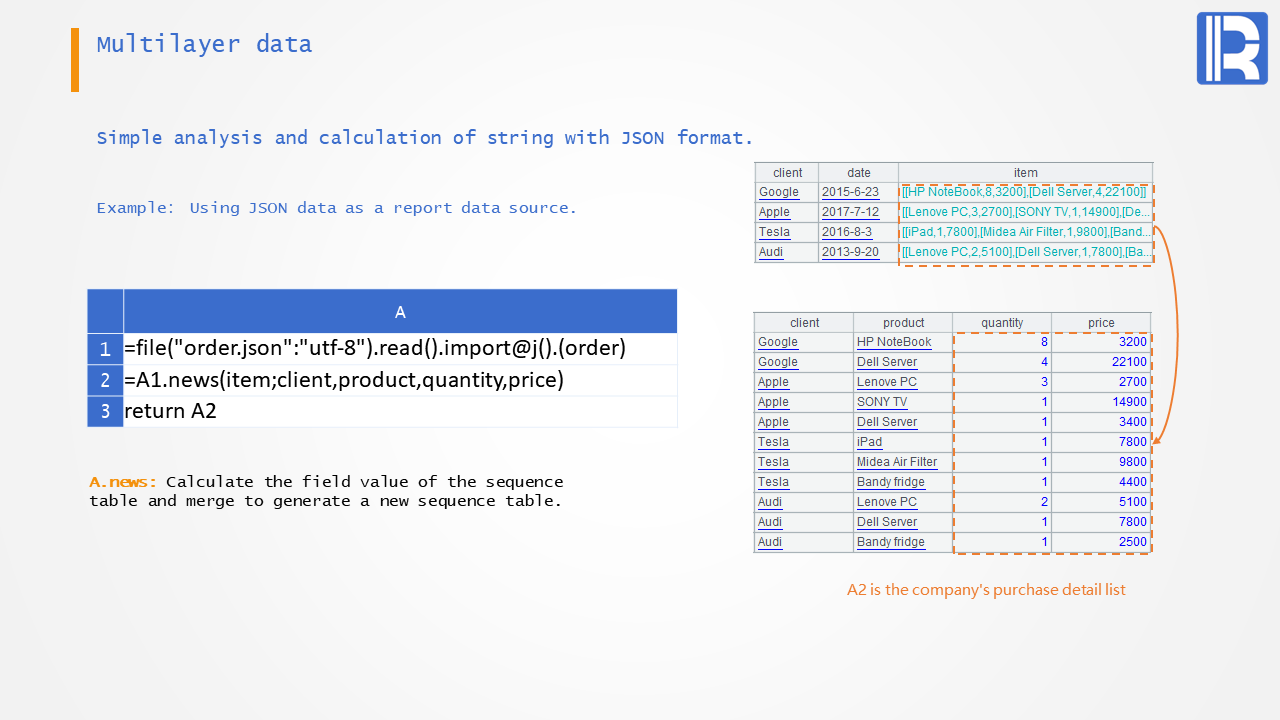Select the date cell 2015-6-23
The image size is (1280, 720).
[858, 192]
